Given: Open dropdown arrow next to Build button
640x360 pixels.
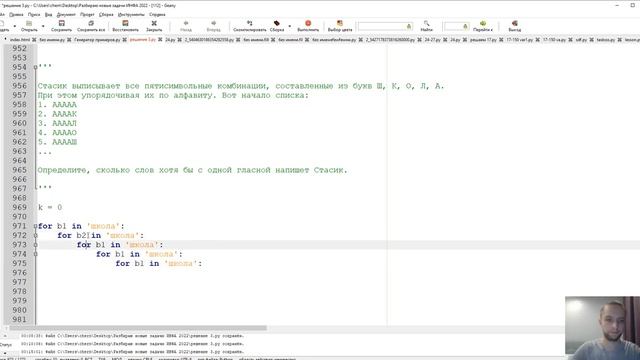Looking at the screenshot, I should (x=290, y=26).
